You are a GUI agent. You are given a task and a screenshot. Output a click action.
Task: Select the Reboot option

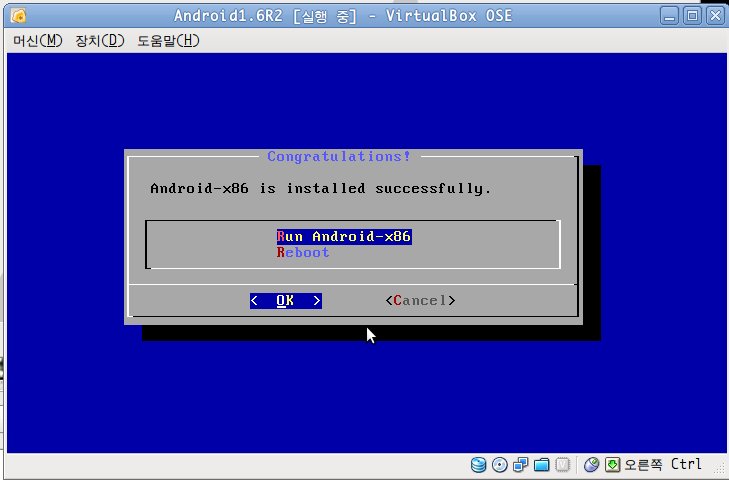tap(303, 253)
